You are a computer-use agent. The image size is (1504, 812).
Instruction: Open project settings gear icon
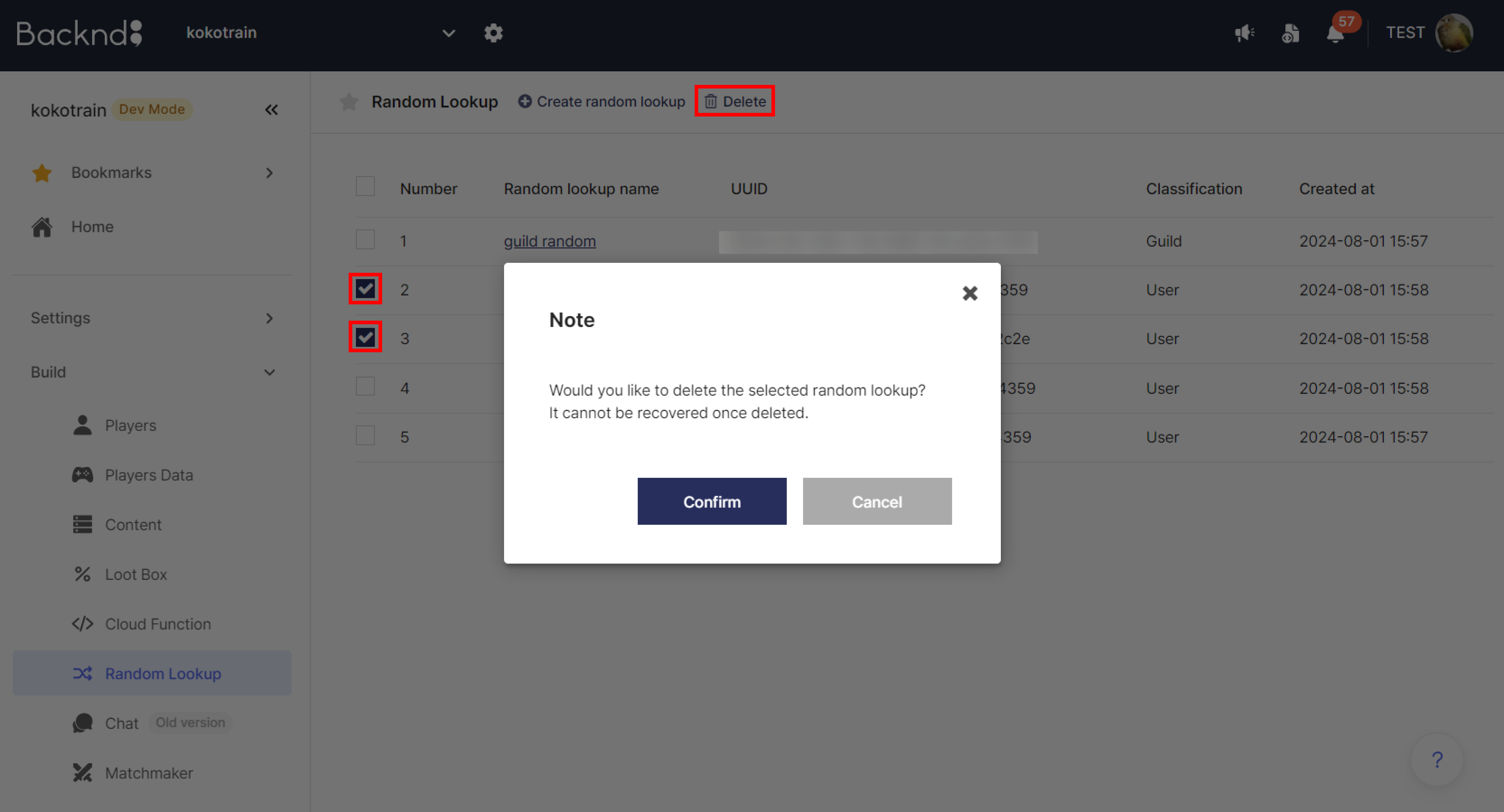tap(493, 33)
